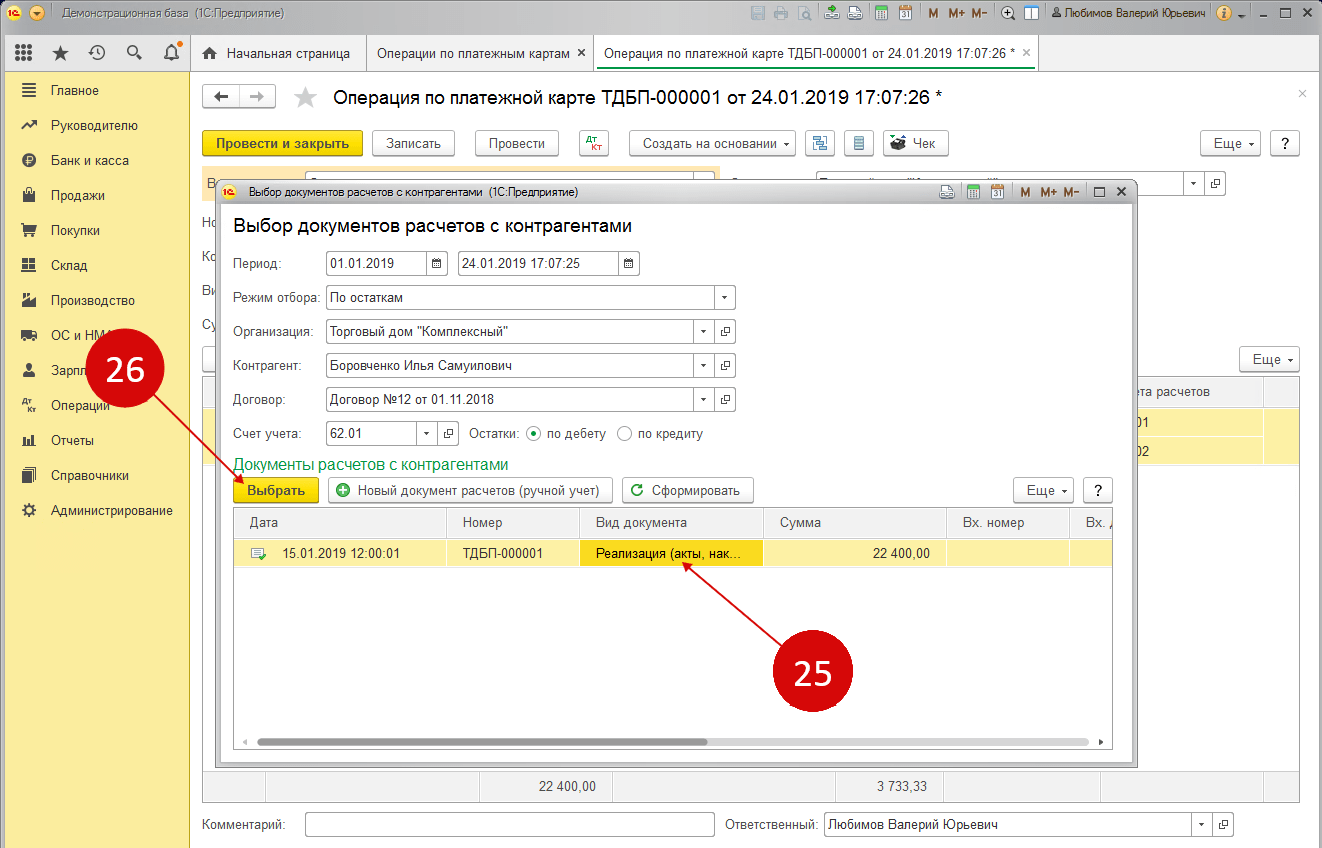Click the Комментарий input field
1322x848 pixels.
click(509, 825)
